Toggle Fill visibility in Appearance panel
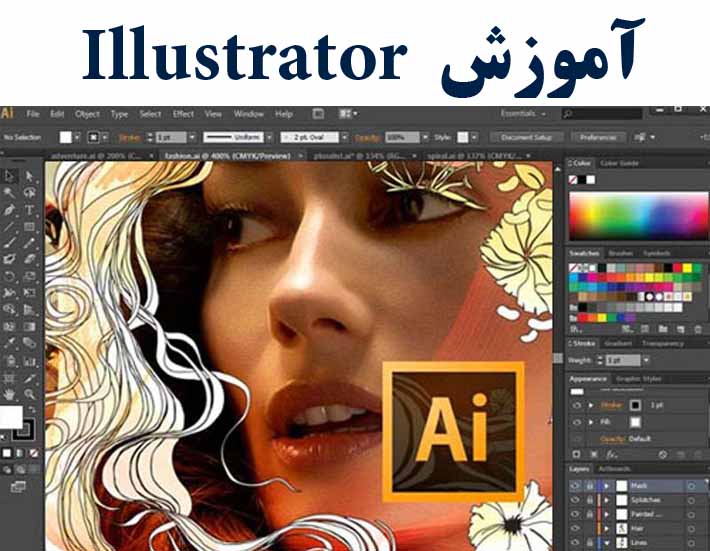This screenshot has height=551, width=710. pos(576,422)
